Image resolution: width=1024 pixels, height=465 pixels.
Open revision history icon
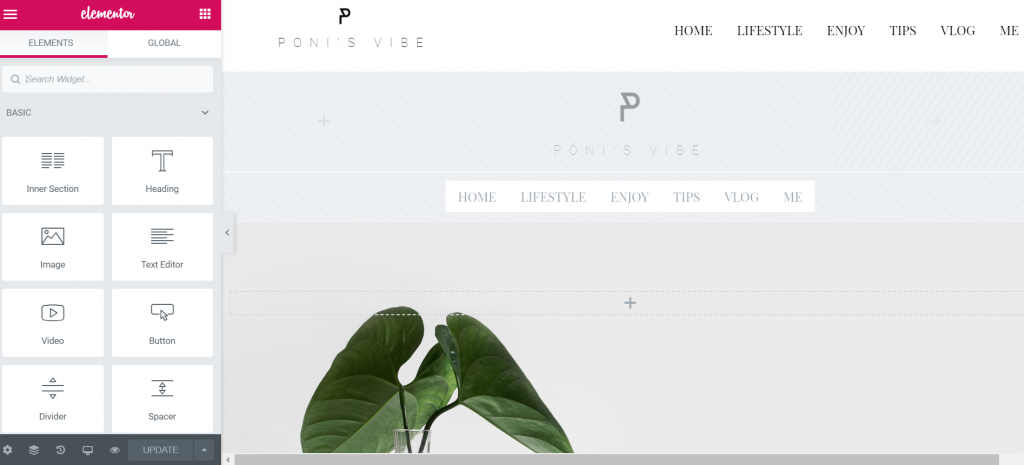coord(61,450)
